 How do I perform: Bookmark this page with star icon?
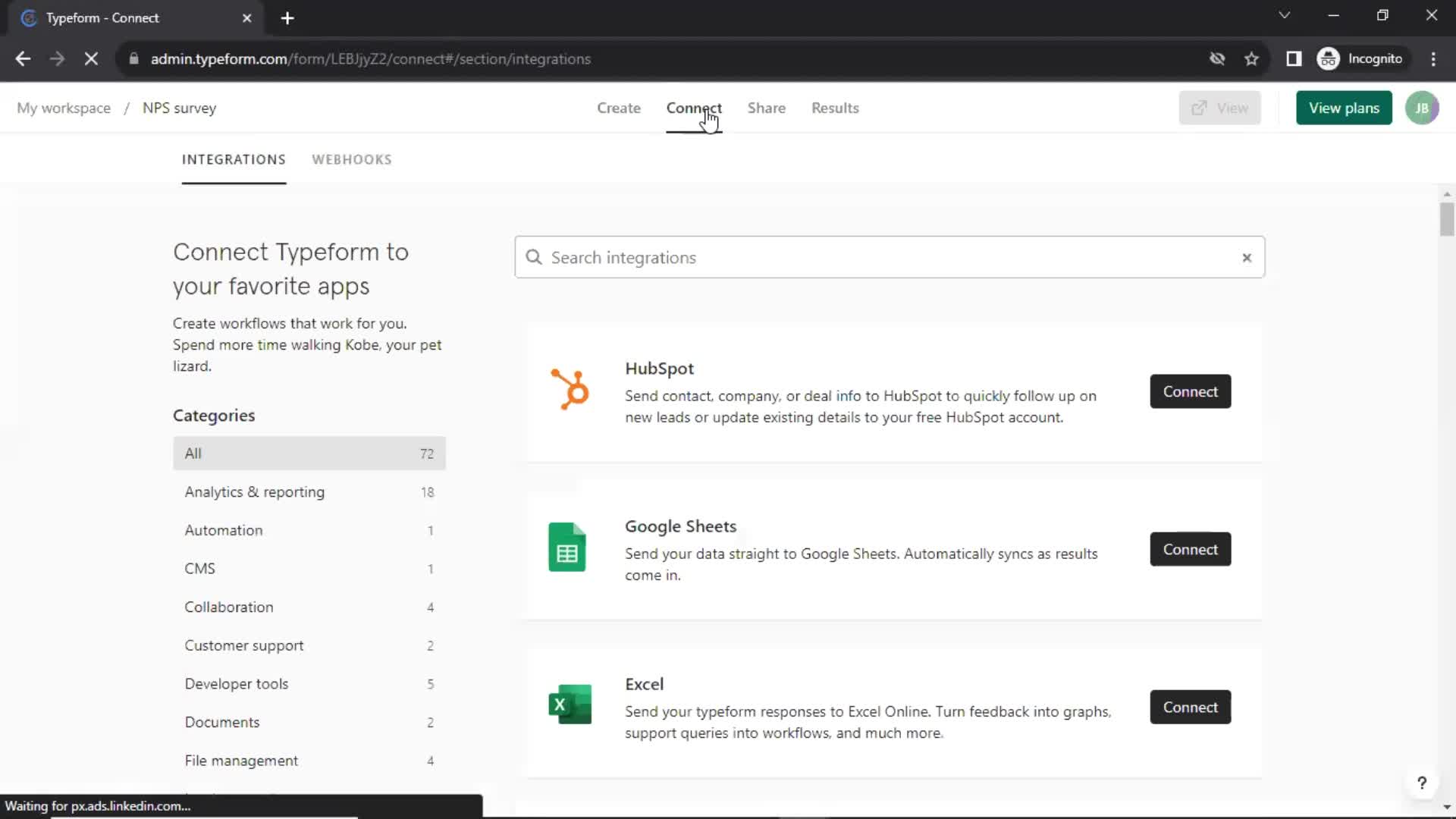pos(1251,58)
